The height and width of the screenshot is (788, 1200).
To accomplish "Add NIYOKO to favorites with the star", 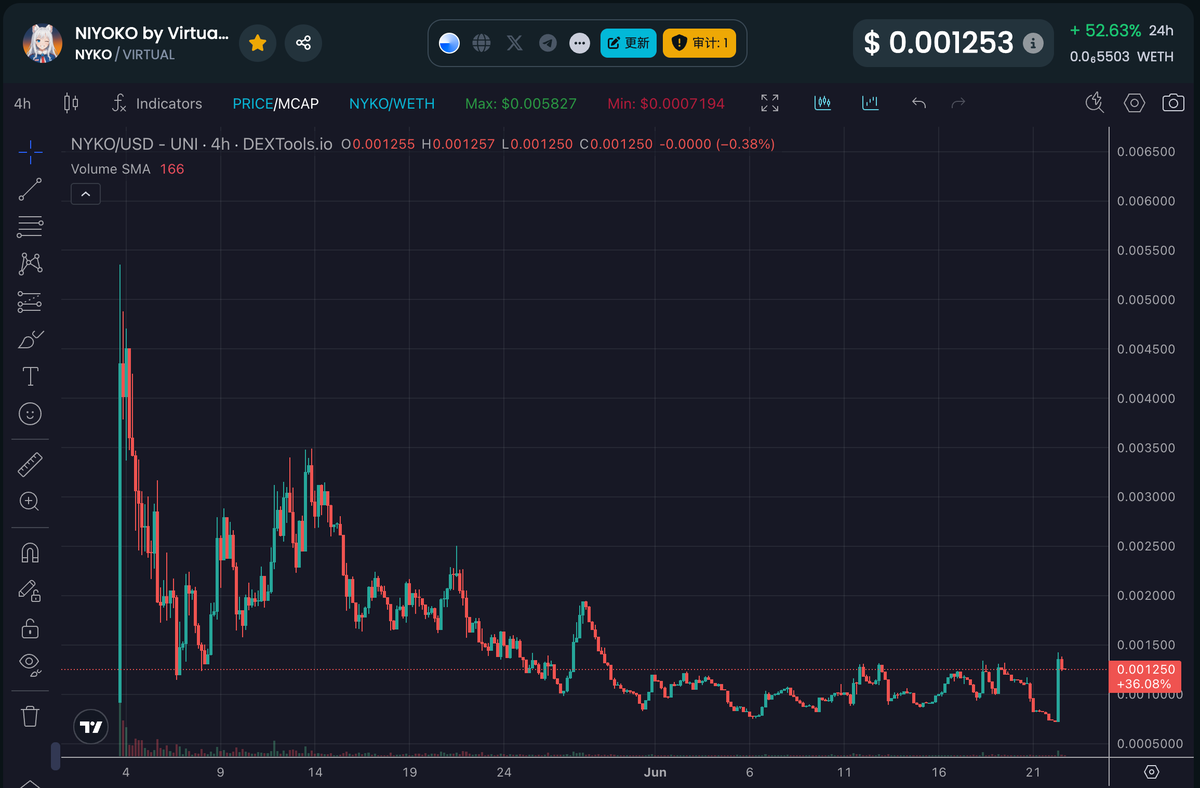I will 258,43.
